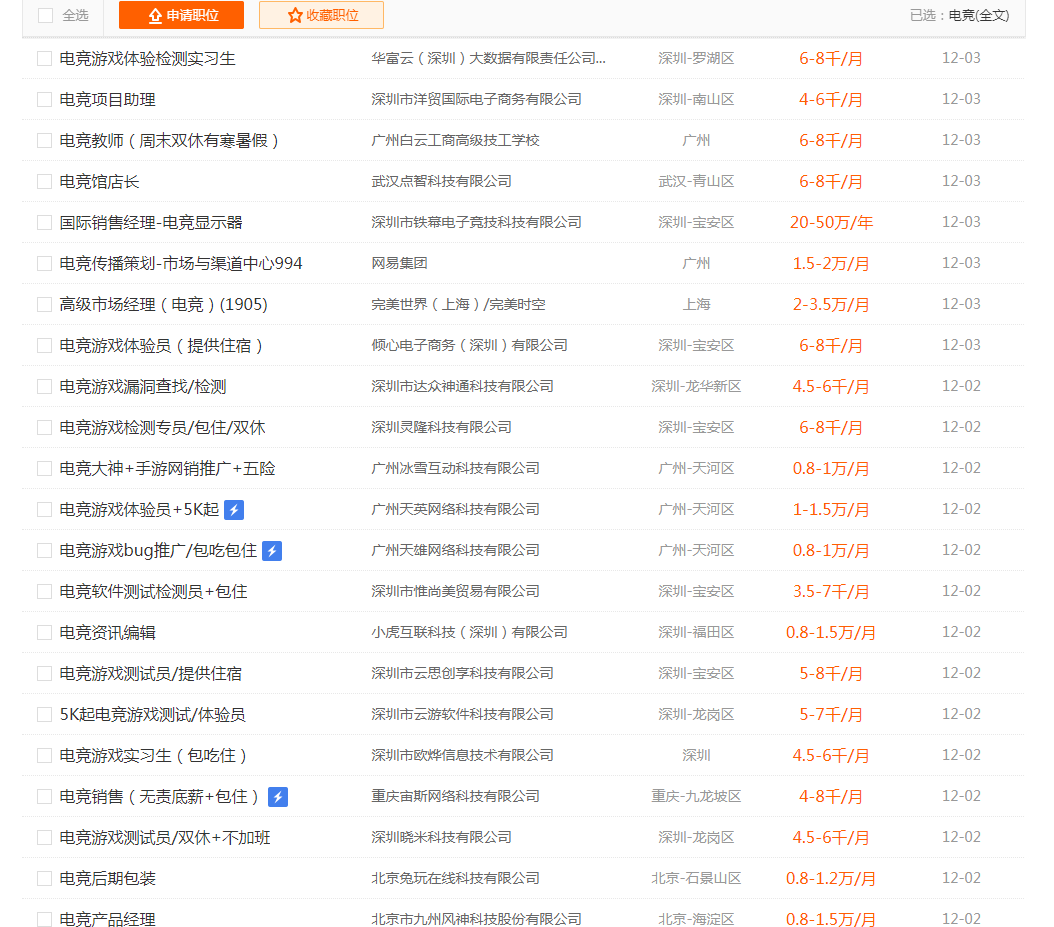Open job 电竞游戏体验检测实习生
1054x927 pixels.
point(148,59)
